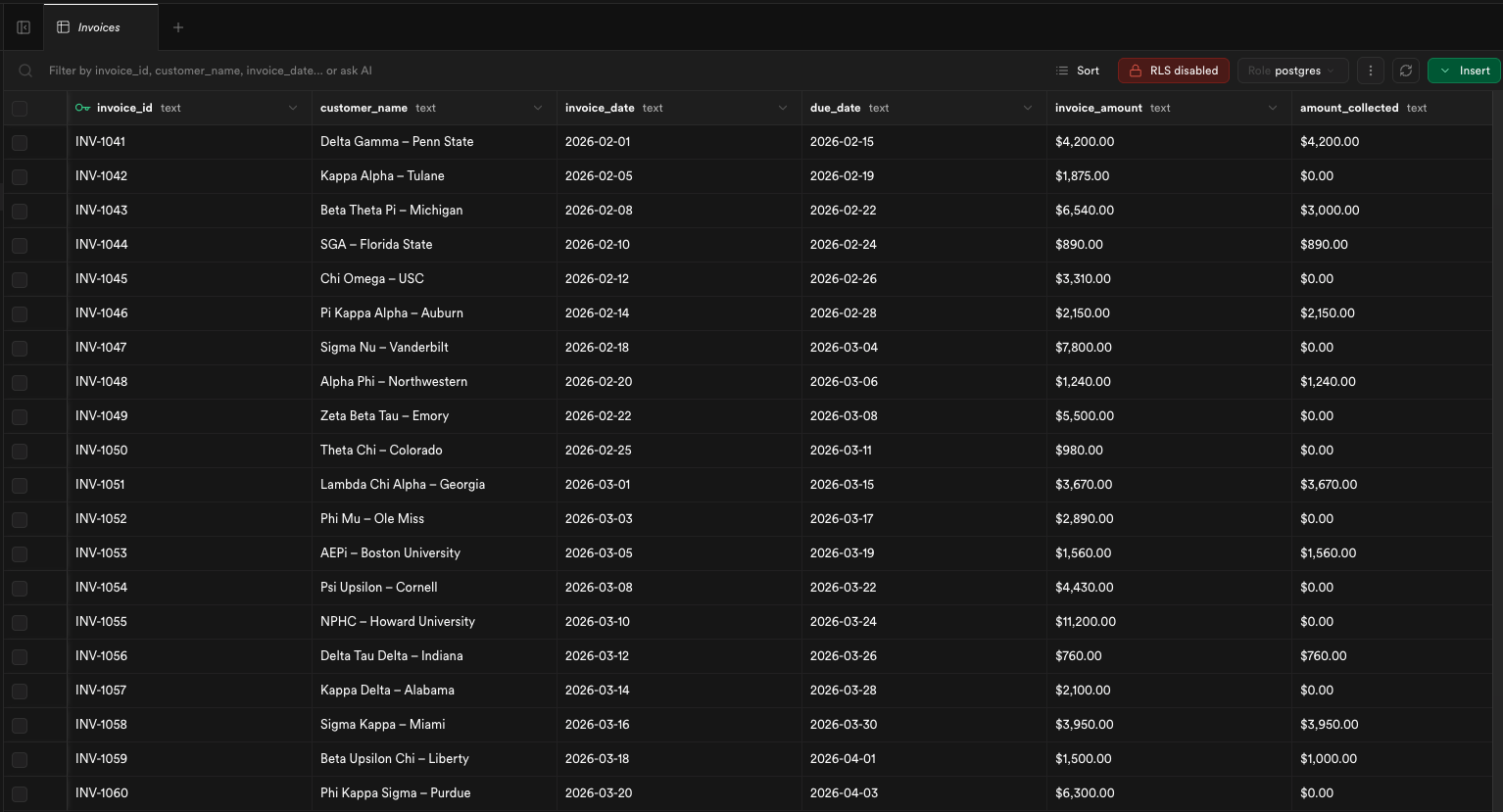Screen dimensions: 1503x812
Task: Click the Sort button
Action: coord(1078,71)
